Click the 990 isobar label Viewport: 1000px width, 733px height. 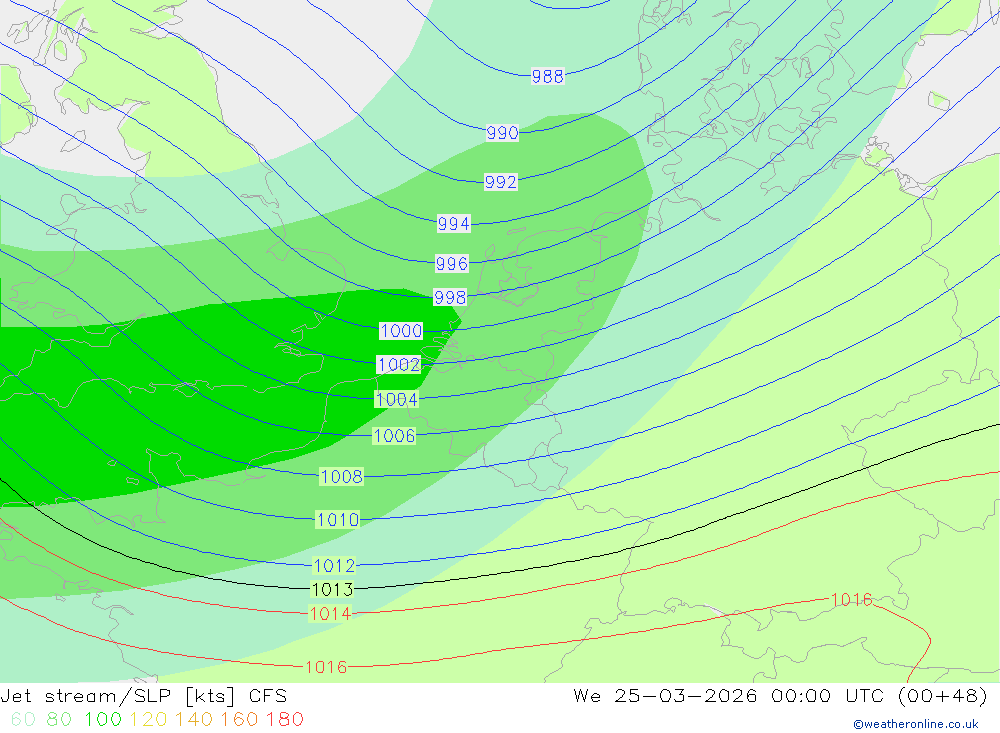(503, 133)
